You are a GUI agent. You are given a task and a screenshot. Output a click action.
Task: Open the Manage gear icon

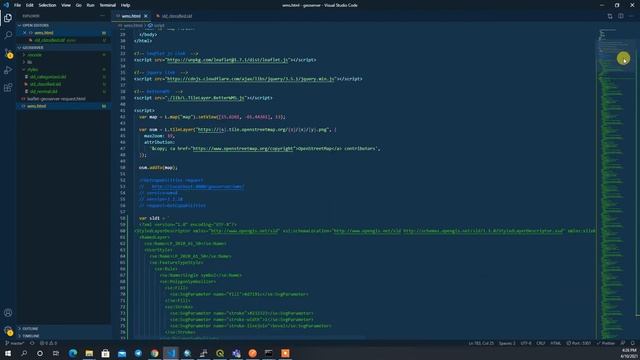click(x=8, y=330)
